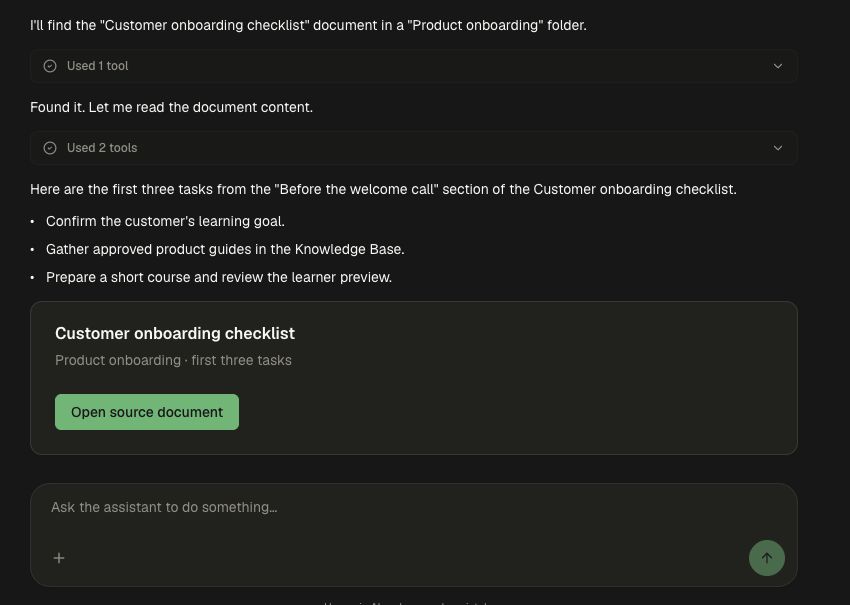This screenshot has height=605, width=850.
Task: Open the Used 2 tools row
Action: (414, 148)
